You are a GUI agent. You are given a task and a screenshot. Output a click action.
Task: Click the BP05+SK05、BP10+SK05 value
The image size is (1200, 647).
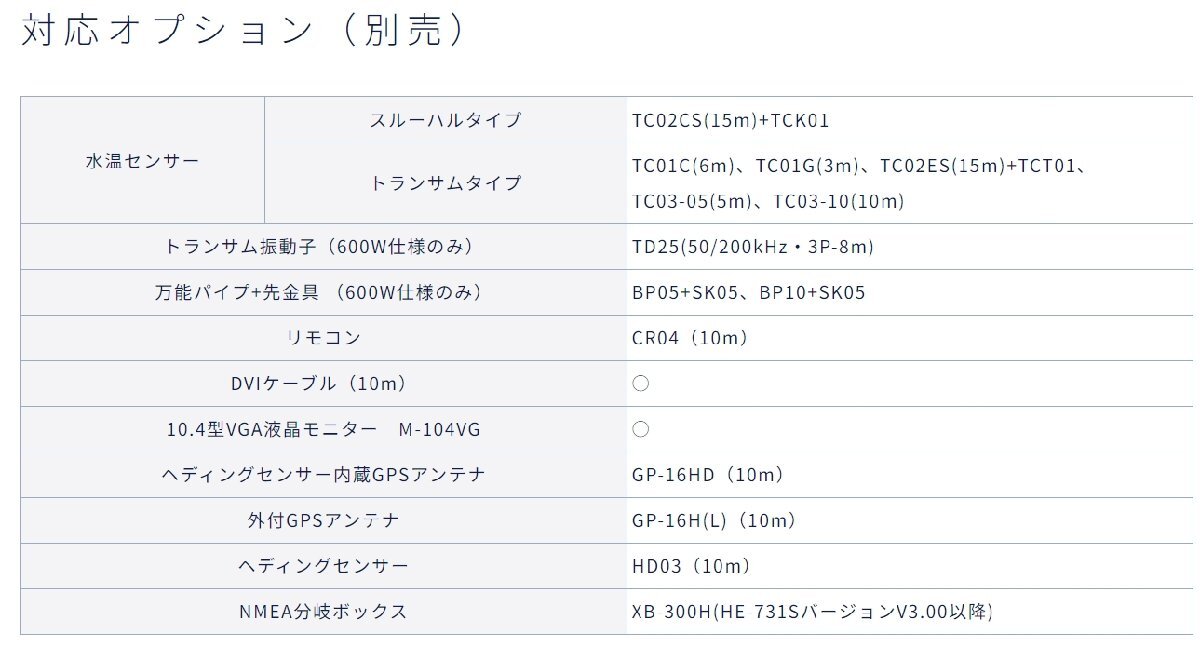click(748, 293)
